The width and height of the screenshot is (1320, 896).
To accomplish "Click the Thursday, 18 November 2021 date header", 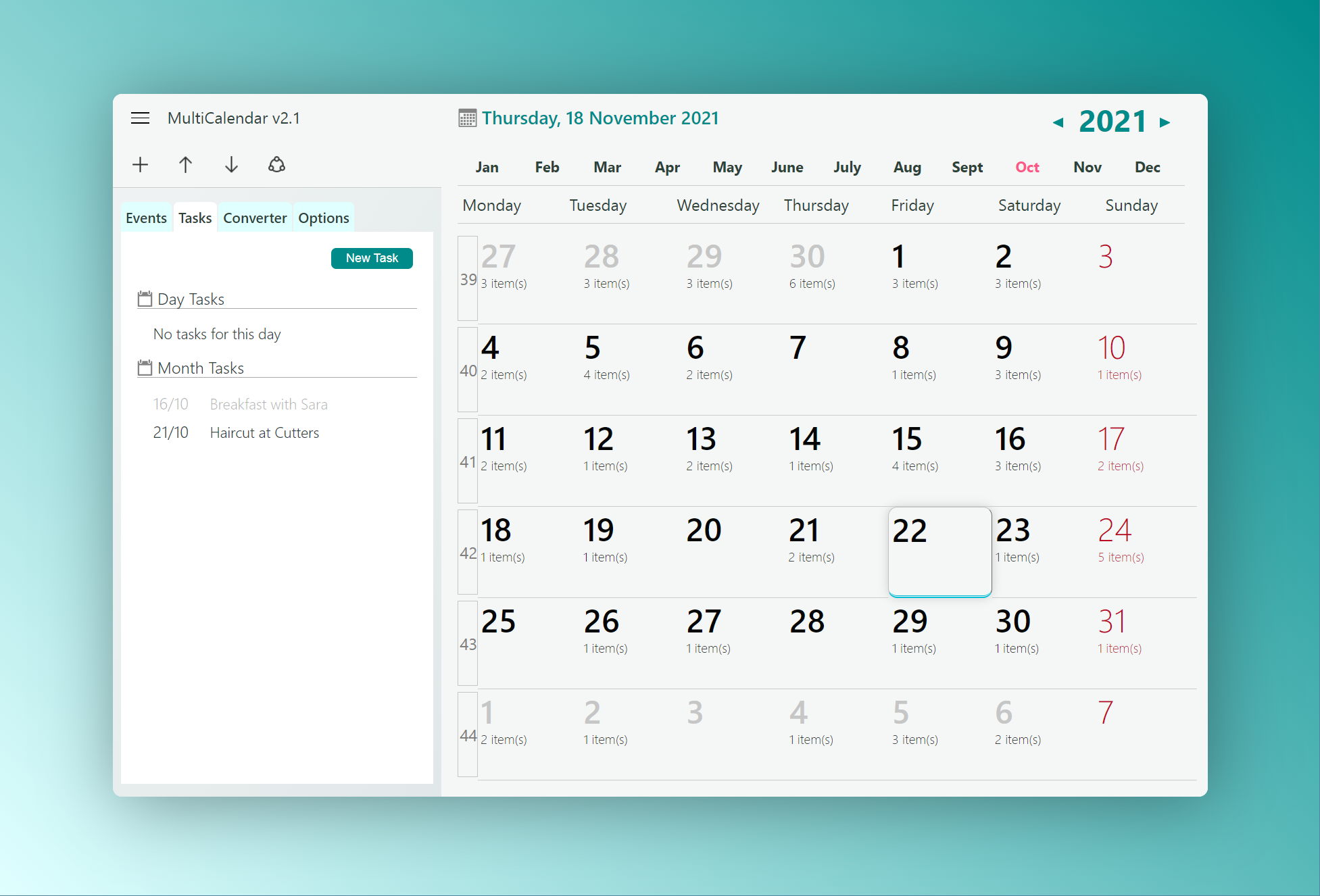I will tap(600, 118).
